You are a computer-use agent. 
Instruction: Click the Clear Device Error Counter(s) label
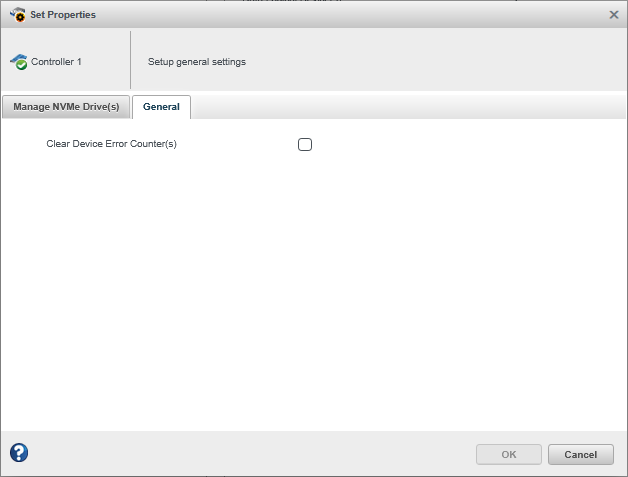(111, 144)
